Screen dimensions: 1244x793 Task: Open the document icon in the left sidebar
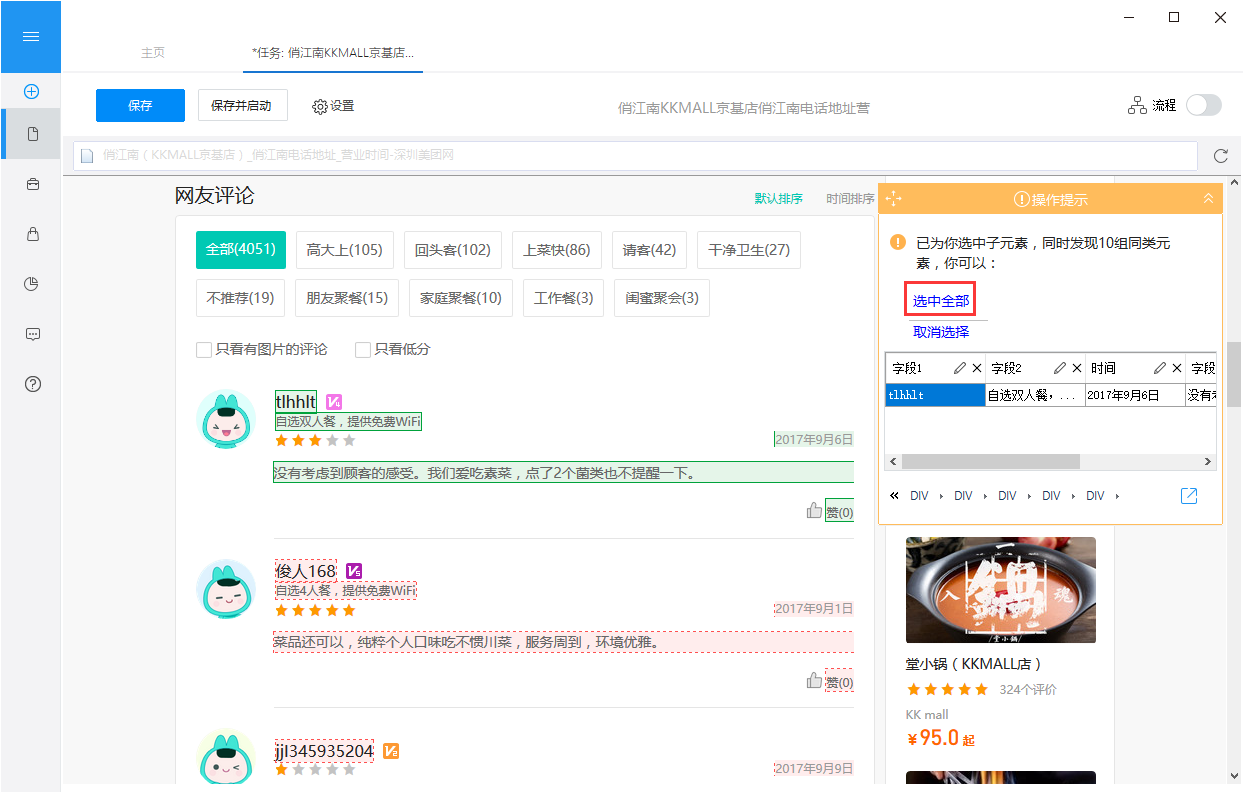tap(32, 134)
